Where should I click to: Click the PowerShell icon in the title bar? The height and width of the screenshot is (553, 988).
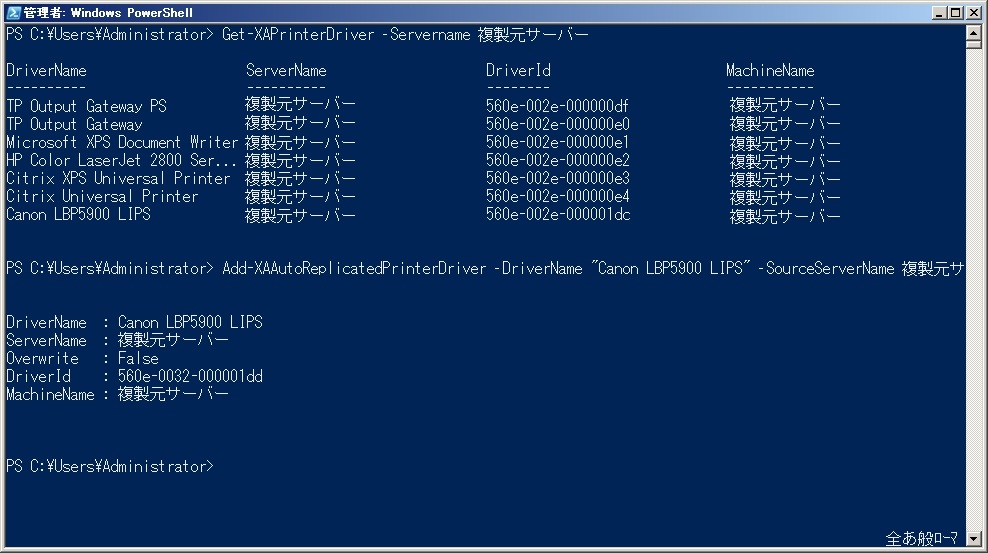pos(13,12)
